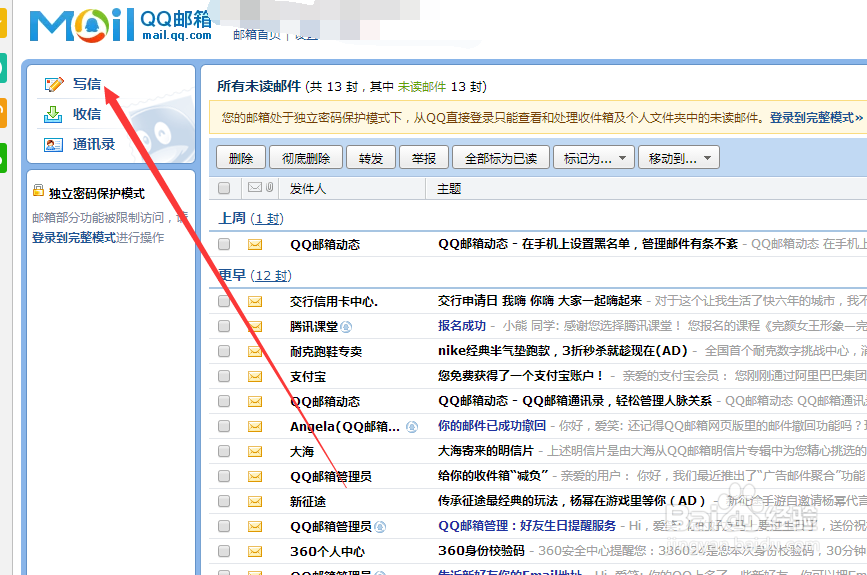The height and width of the screenshot is (575, 867).
Task: Click the attachment paperclip column icon
Action: point(270,187)
